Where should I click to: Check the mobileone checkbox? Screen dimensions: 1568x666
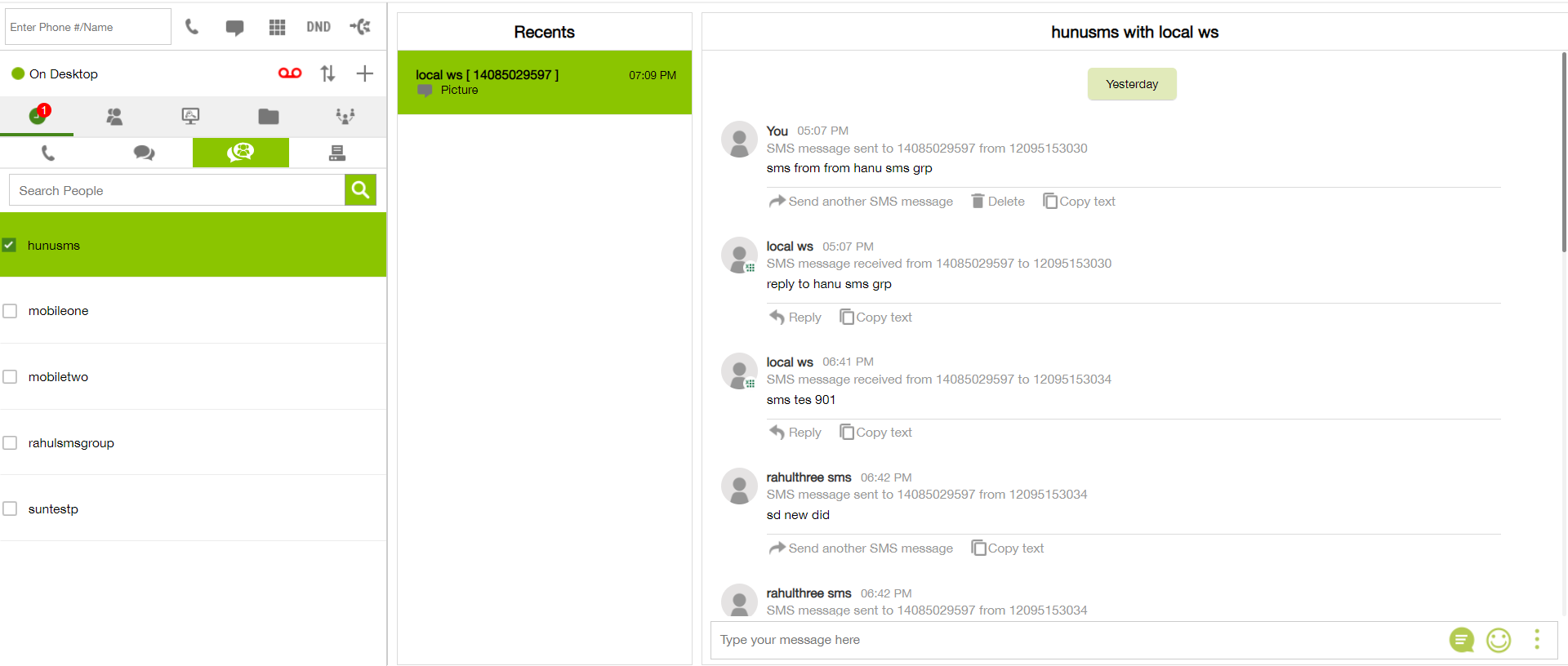10,311
